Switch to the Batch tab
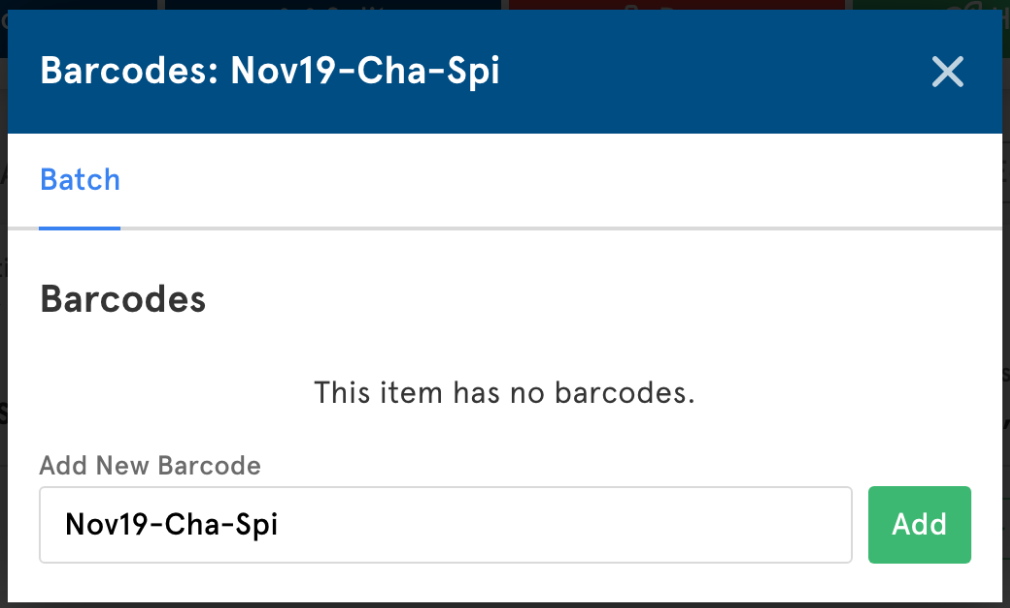 coord(80,180)
